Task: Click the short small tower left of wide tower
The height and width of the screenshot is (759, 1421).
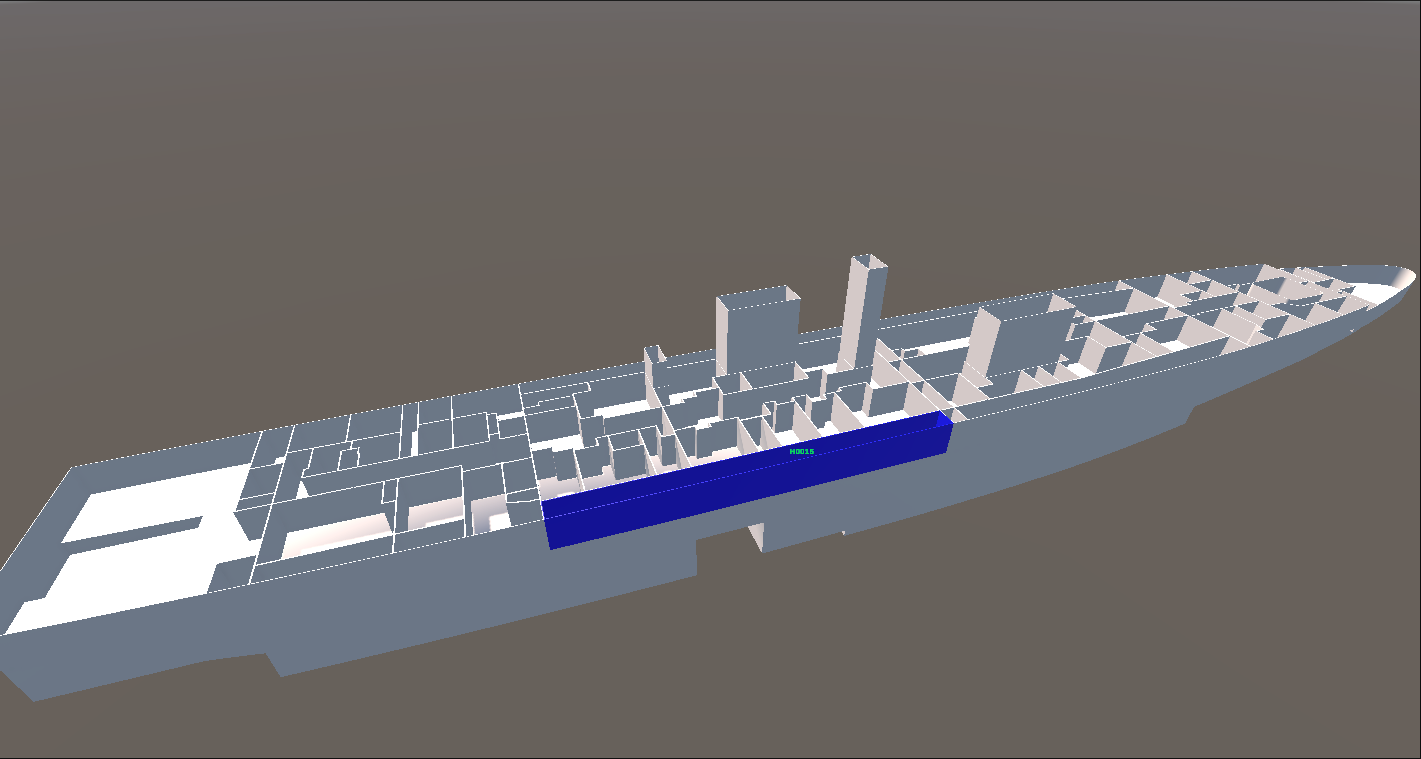Action: tap(653, 367)
